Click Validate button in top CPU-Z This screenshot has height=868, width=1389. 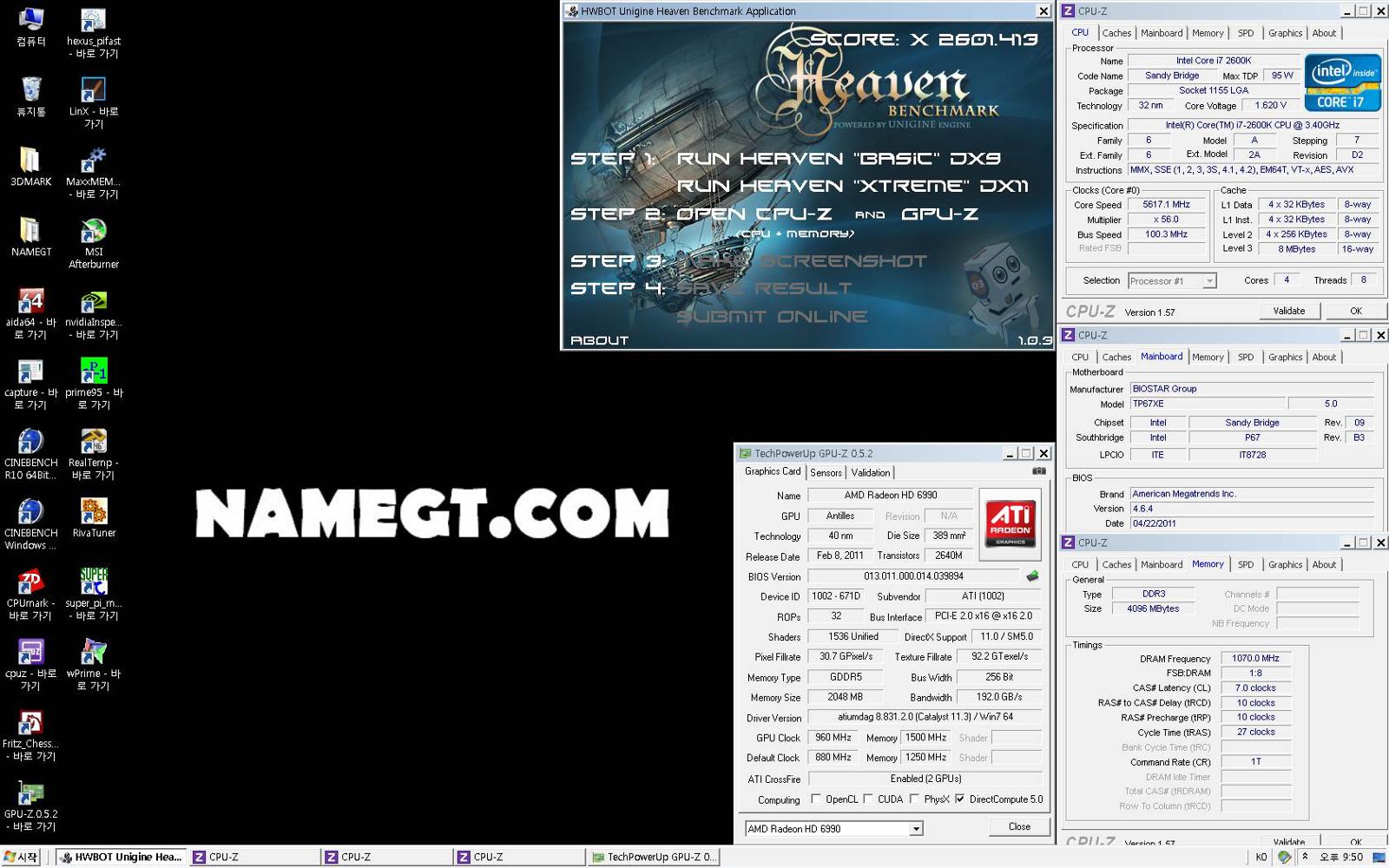1289,311
